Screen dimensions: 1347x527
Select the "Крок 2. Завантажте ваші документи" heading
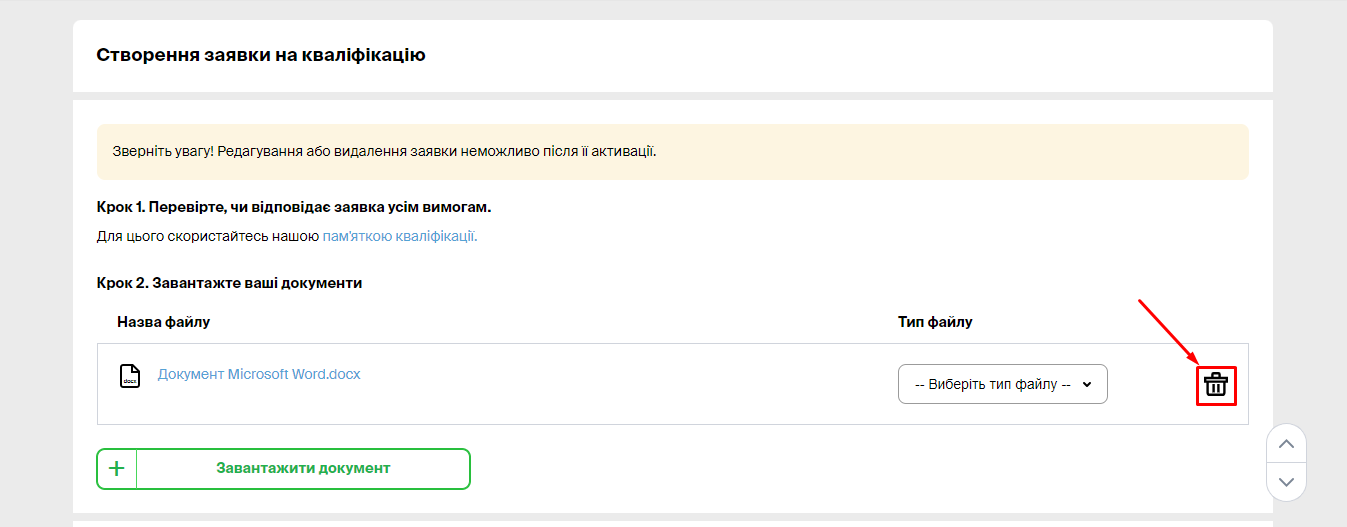pyautogui.click(x=229, y=283)
